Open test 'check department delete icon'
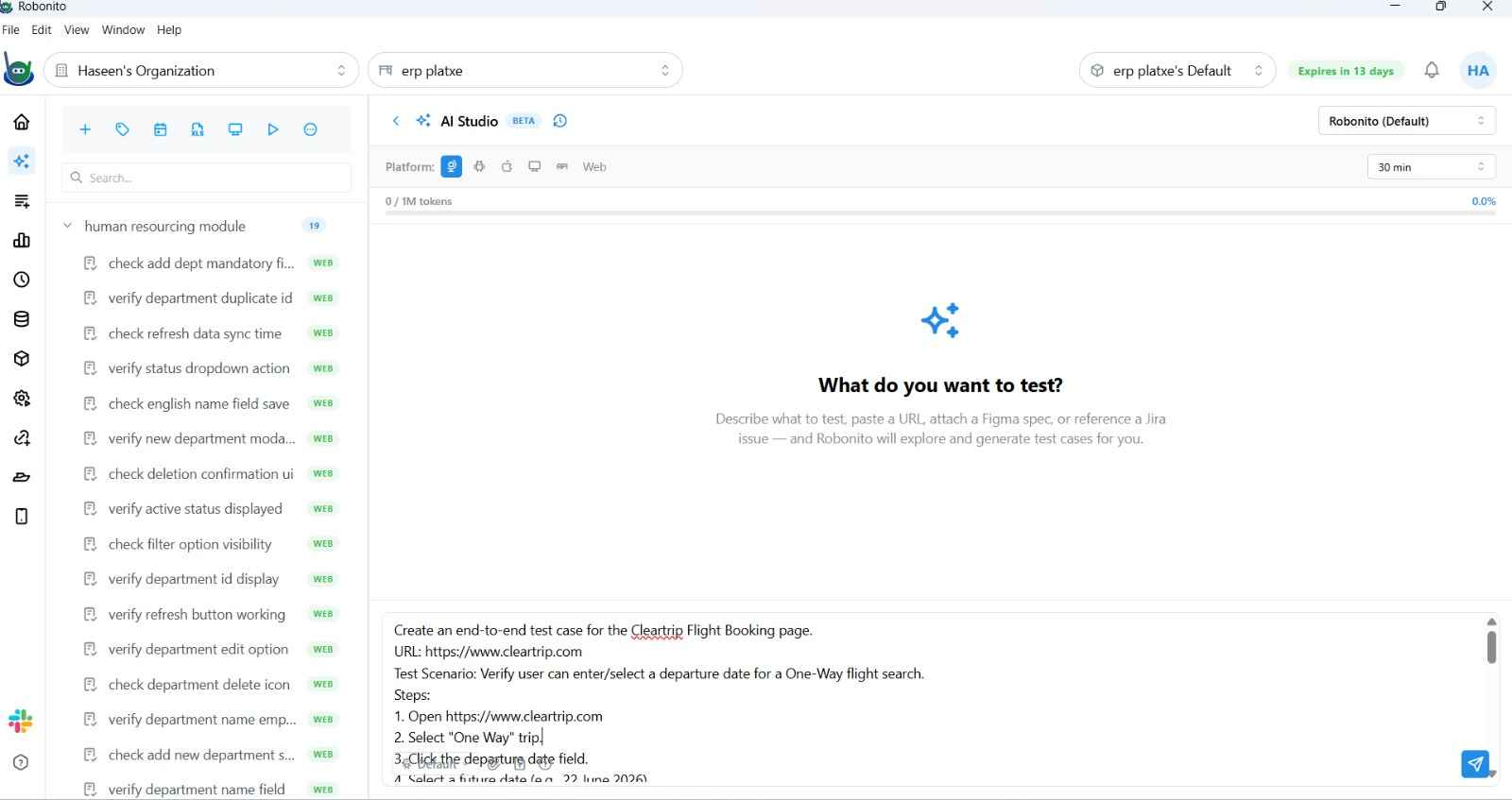Screen dimensions: 1512x800 pyautogui.click(x=198, y=685)
